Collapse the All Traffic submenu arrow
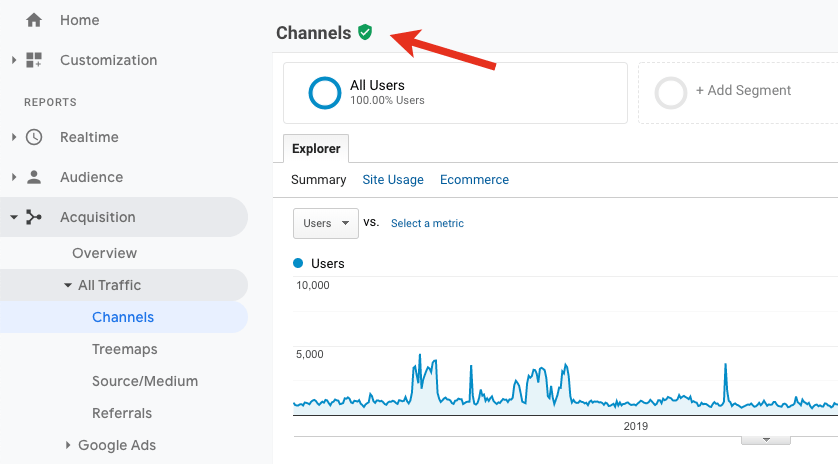Image resolution: width=838 pixels, height=464 pixels. pos(68,285)
